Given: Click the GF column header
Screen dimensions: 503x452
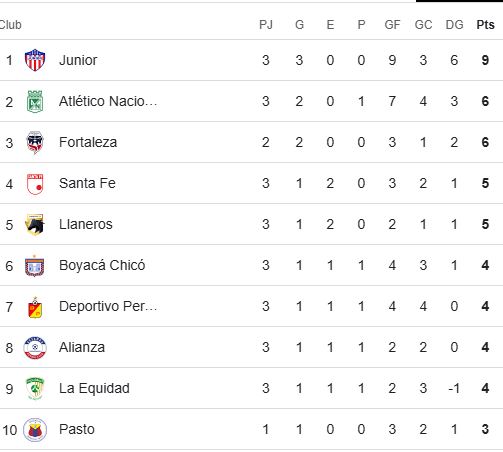Looking at the screenshot, I should coord(392,25).
